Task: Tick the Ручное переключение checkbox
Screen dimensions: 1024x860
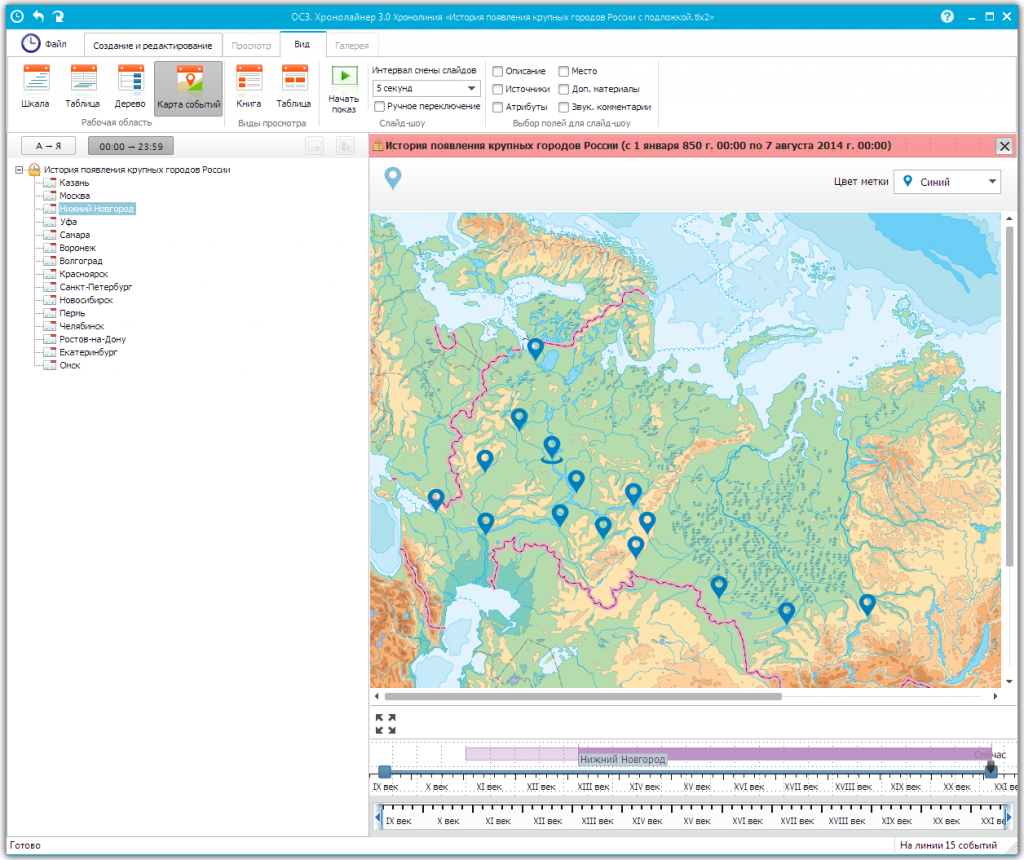Action: click(379, 106)
